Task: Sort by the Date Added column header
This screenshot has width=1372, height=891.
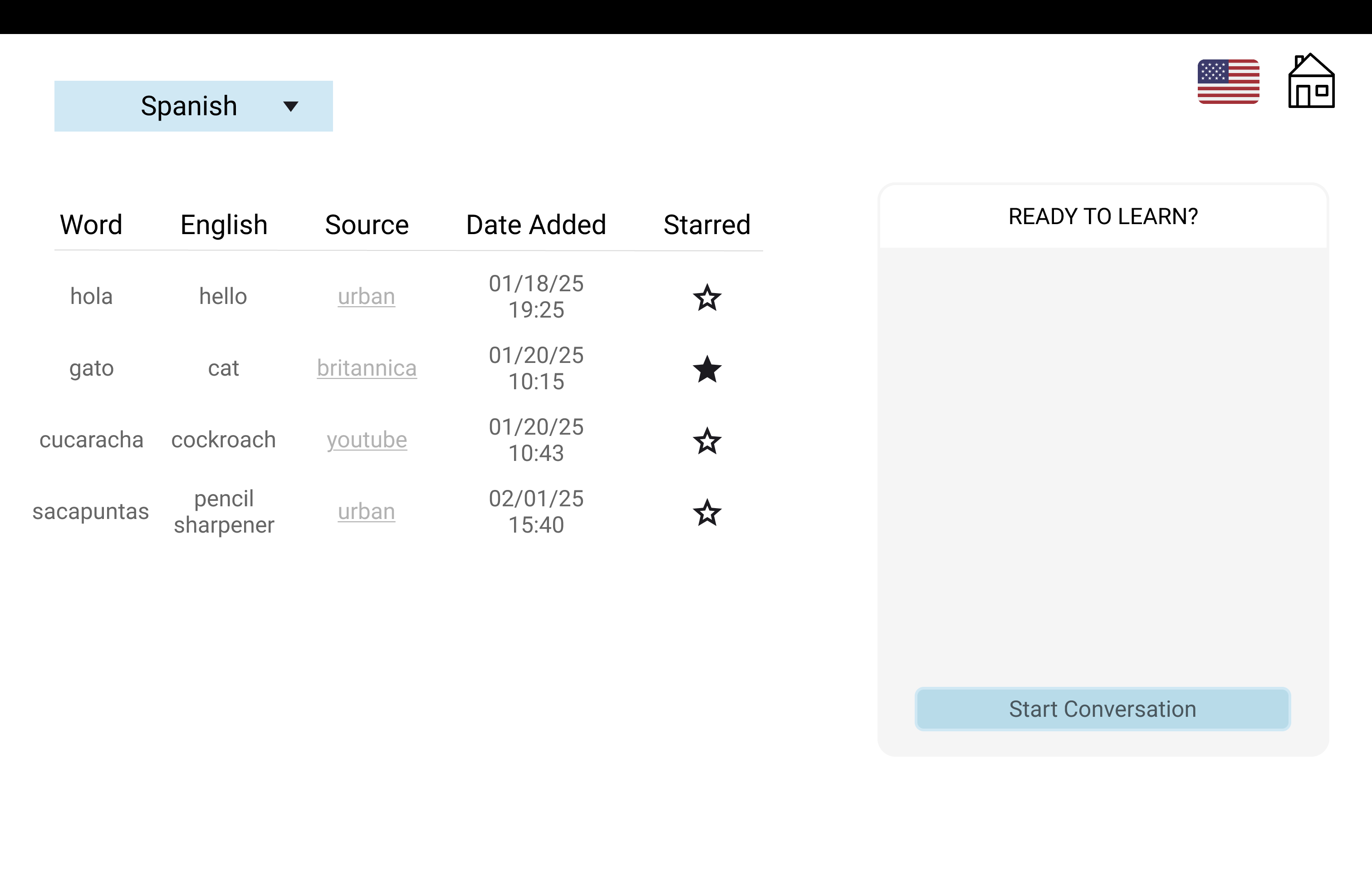Action: 535,225
